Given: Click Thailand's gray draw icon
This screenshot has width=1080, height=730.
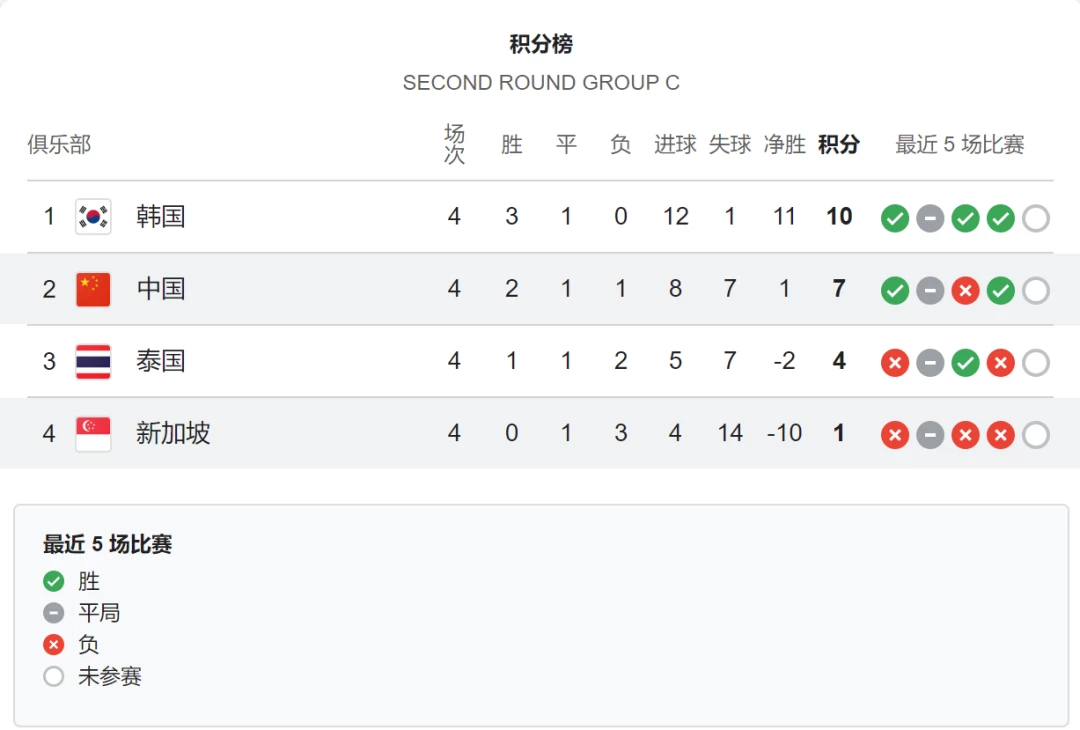Looking at the screenshot, I should 930,363.
